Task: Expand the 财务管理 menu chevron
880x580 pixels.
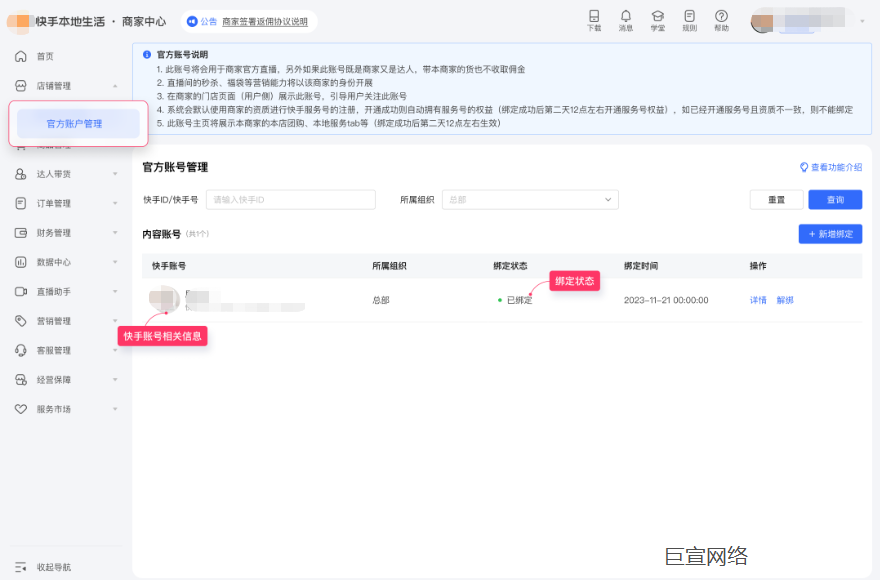Action: [x=115, y=232]
